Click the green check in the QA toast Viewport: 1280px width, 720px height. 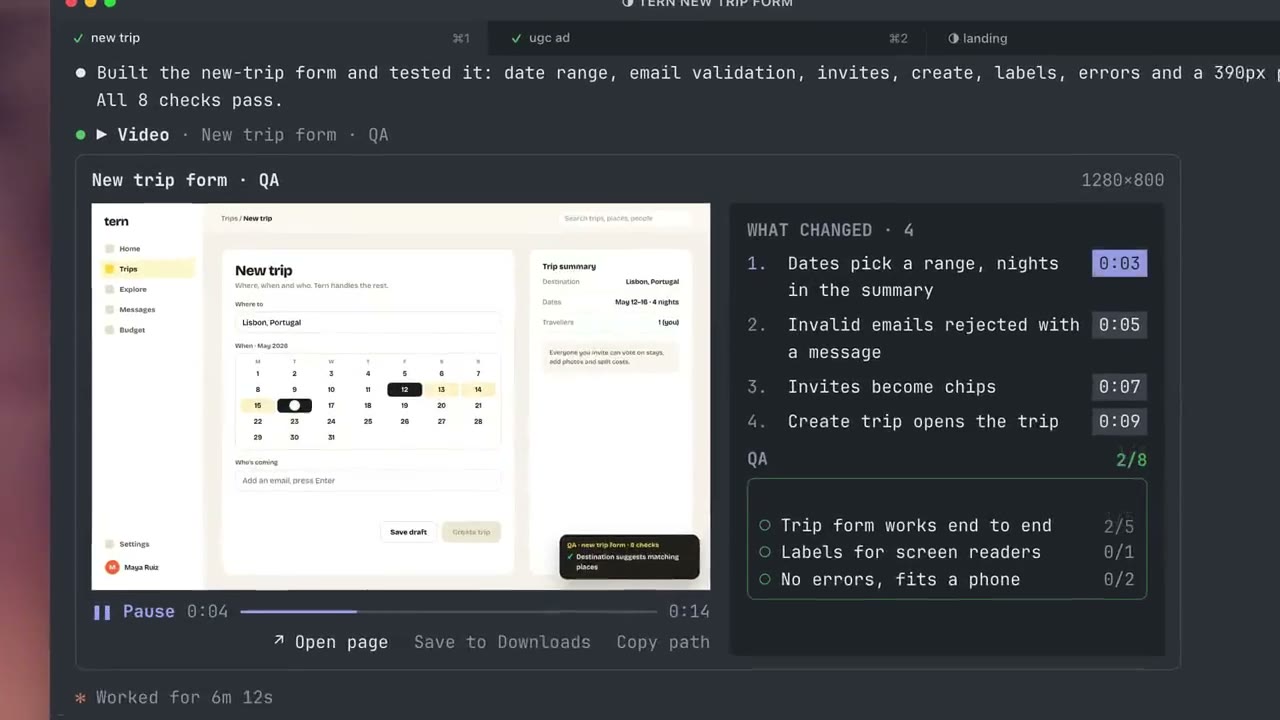(570, 557)
